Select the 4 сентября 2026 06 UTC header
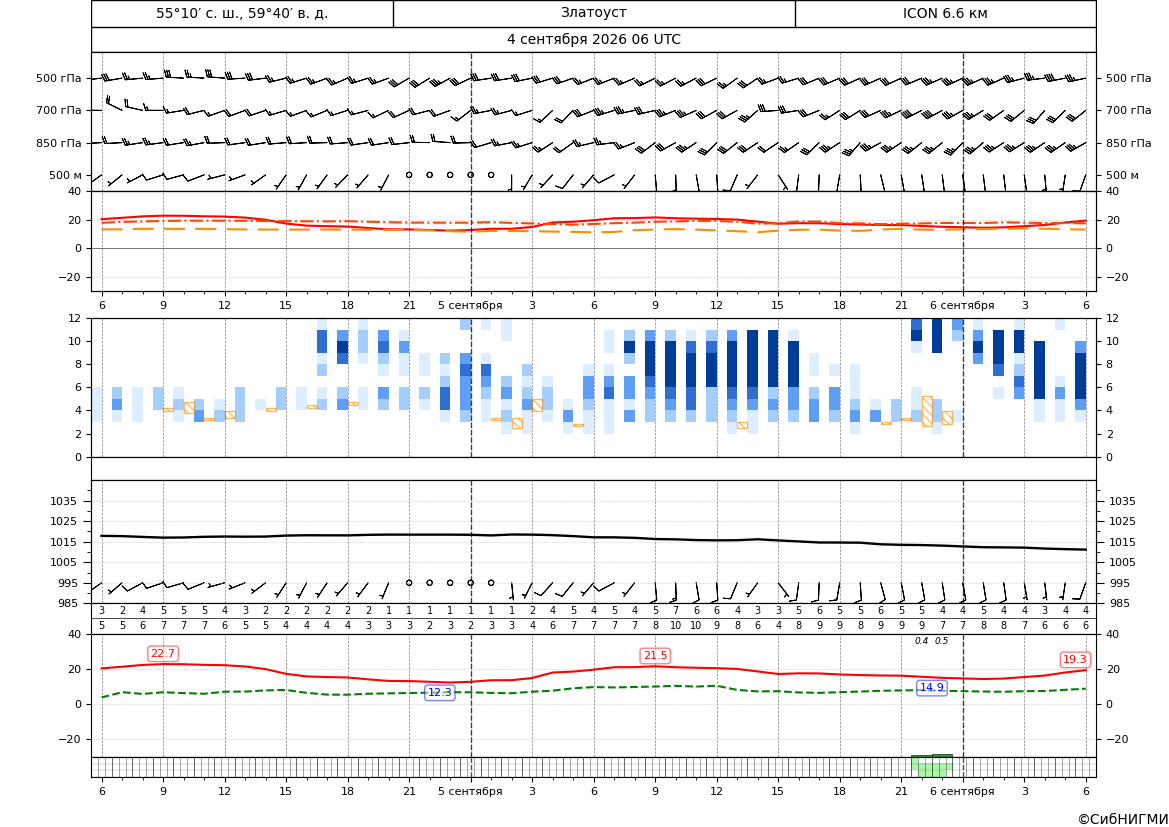This screenshot has width=1169, height=827. (x=594, y=40)
